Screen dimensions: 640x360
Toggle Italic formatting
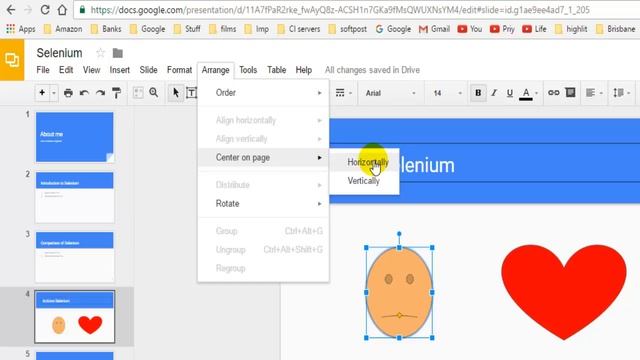494,93
